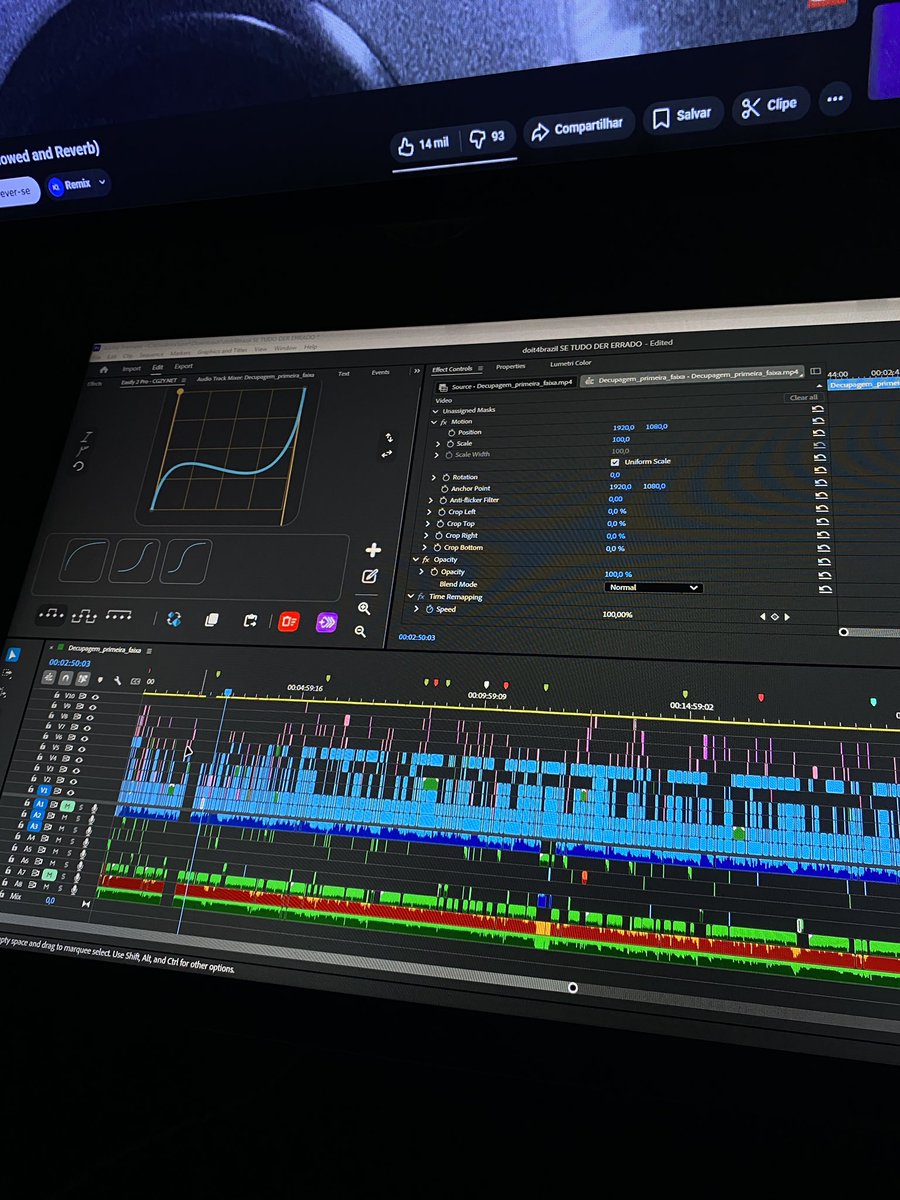Collapse the Motion effect group
This screenshot has width=900, height=1200.
433,422
